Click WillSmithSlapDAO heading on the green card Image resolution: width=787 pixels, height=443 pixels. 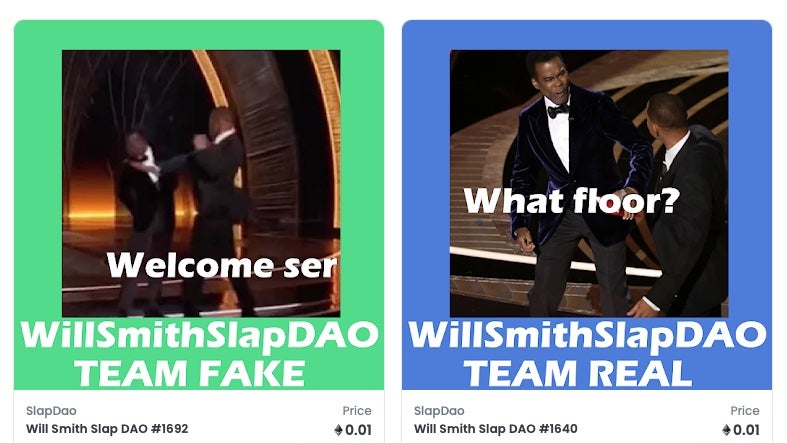(x=199, y=336)
